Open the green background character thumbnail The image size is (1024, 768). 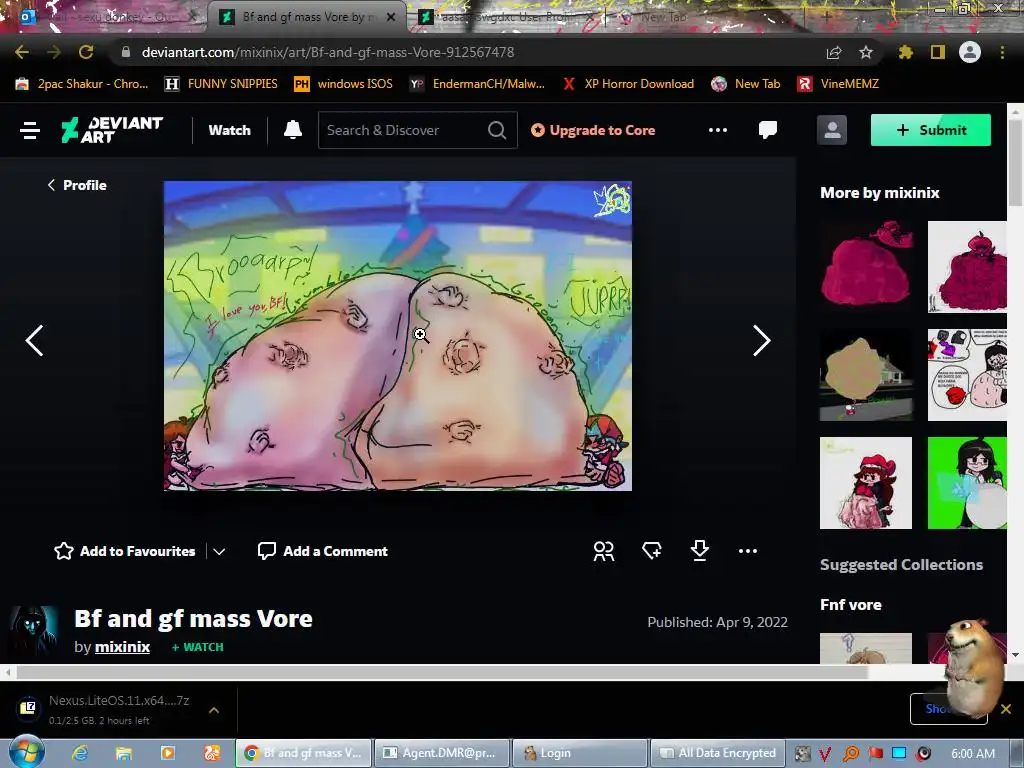[x=967, y=483]
